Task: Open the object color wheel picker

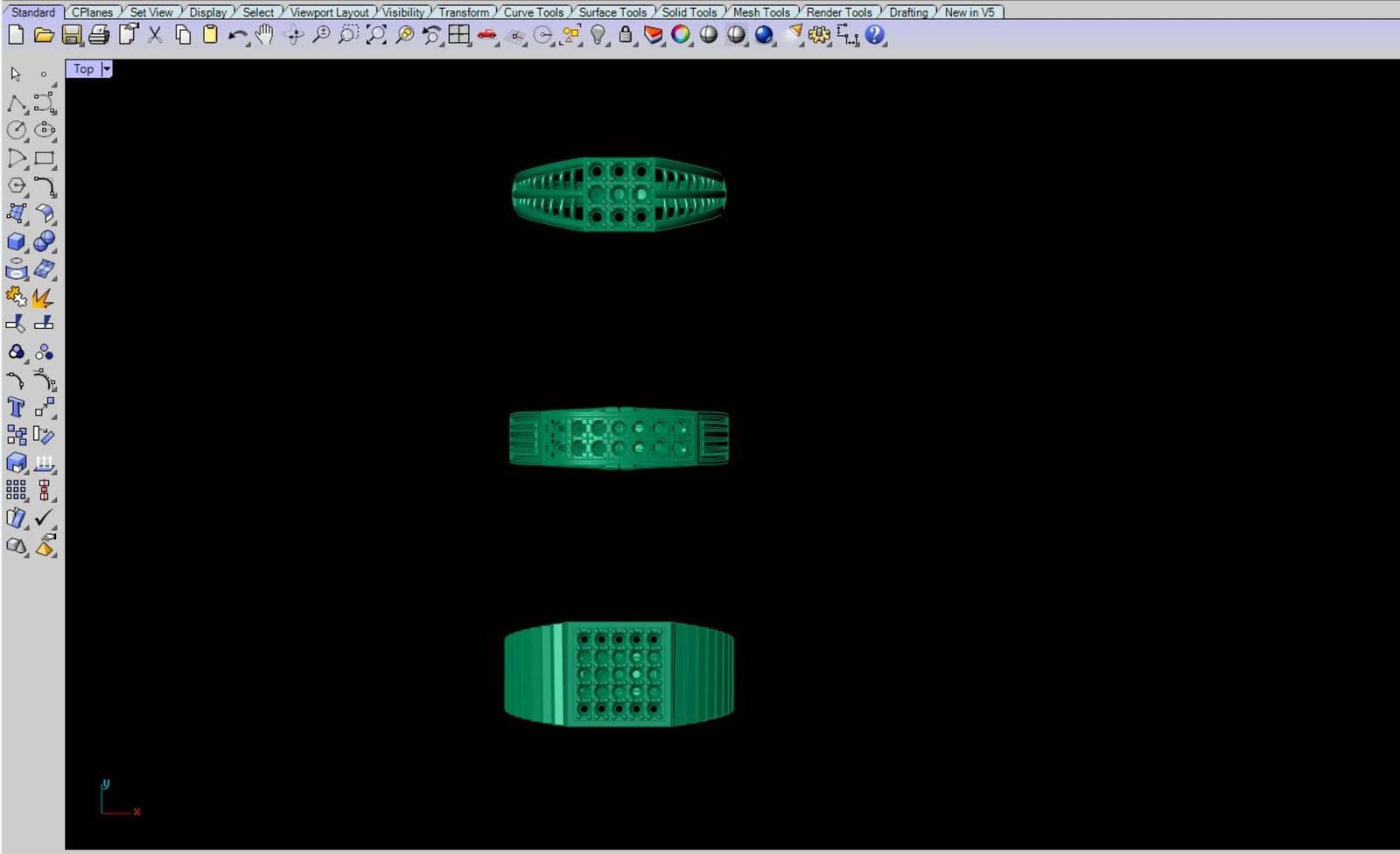Action: pos(681,35)
